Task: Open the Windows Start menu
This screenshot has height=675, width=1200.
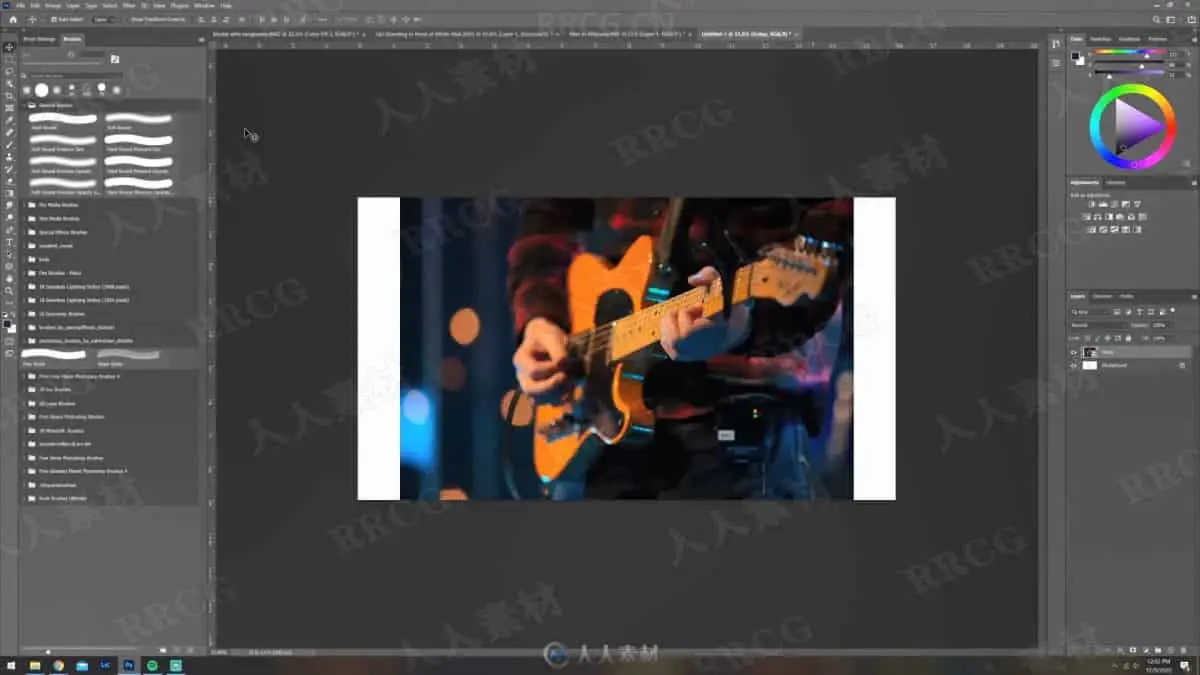Action: (x=12, y=665)
